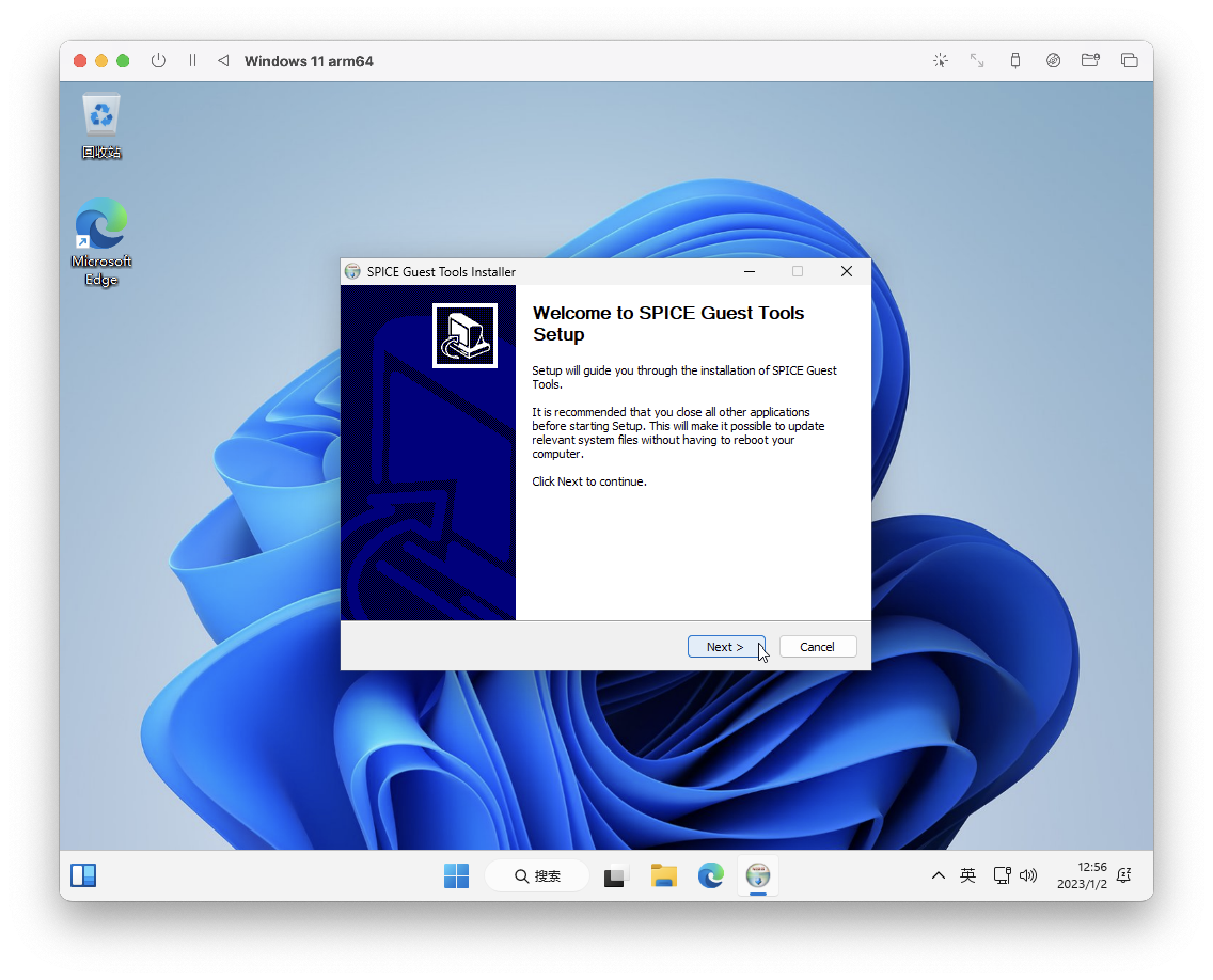This screenshot has height=980, width=1213.
Task: Click the power button in UTM toolbar
Action: (x=158, y=60)
